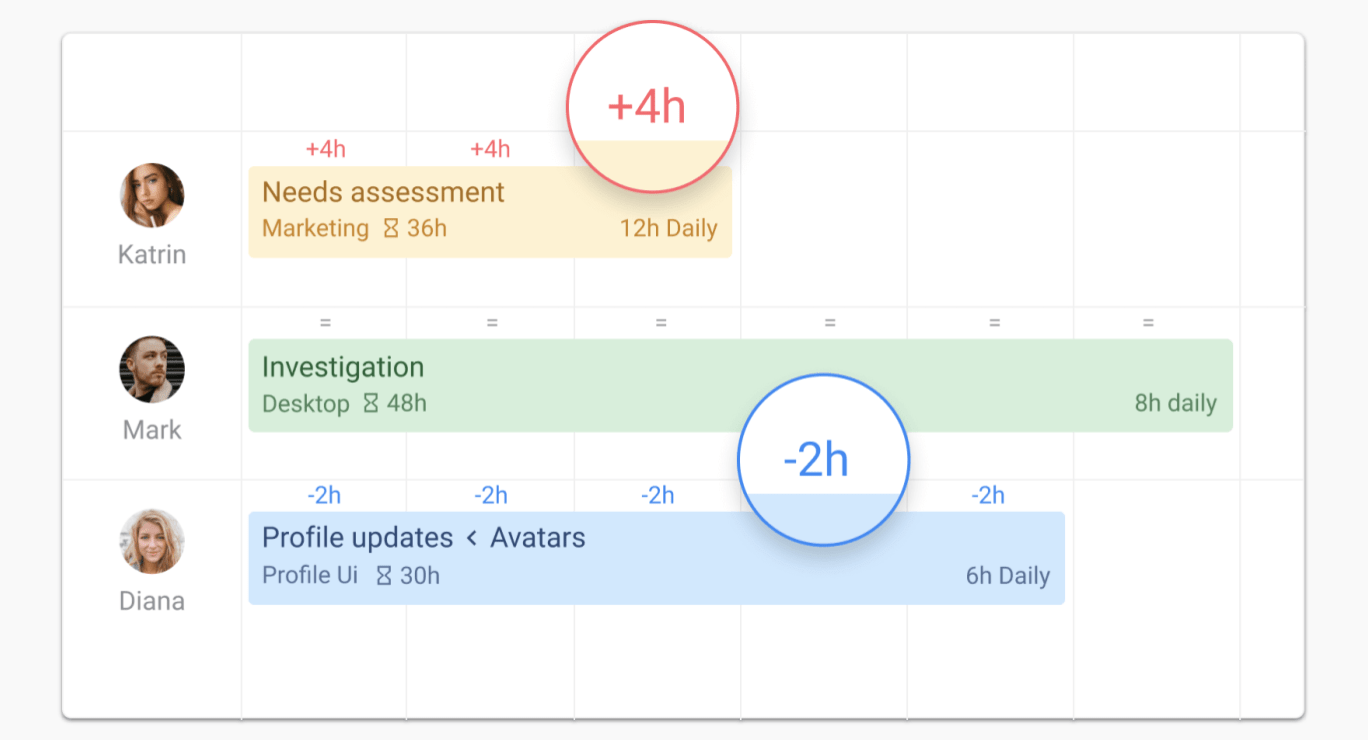Click the 8h daily workload label
Image resolution: width=1368 pixels, height=740 pixels.
click(1175, 404)
